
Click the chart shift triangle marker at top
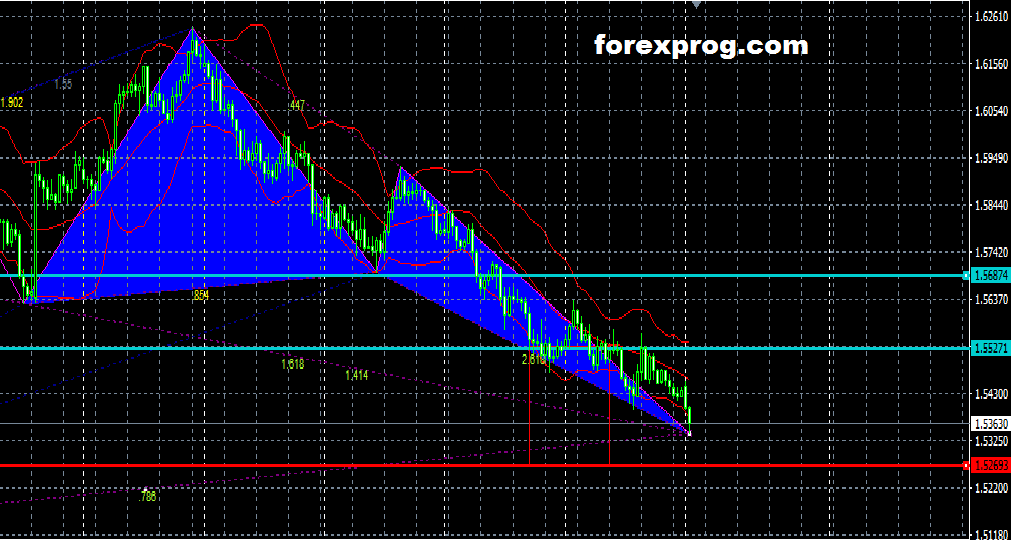coord(696,5)
